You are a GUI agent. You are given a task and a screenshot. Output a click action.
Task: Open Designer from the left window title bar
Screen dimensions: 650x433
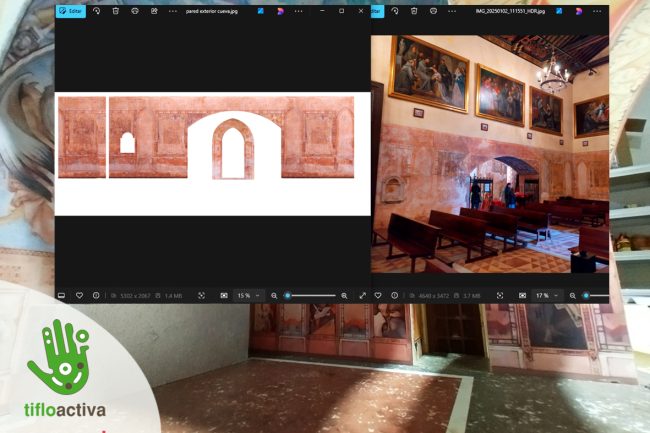click(261, 11)
